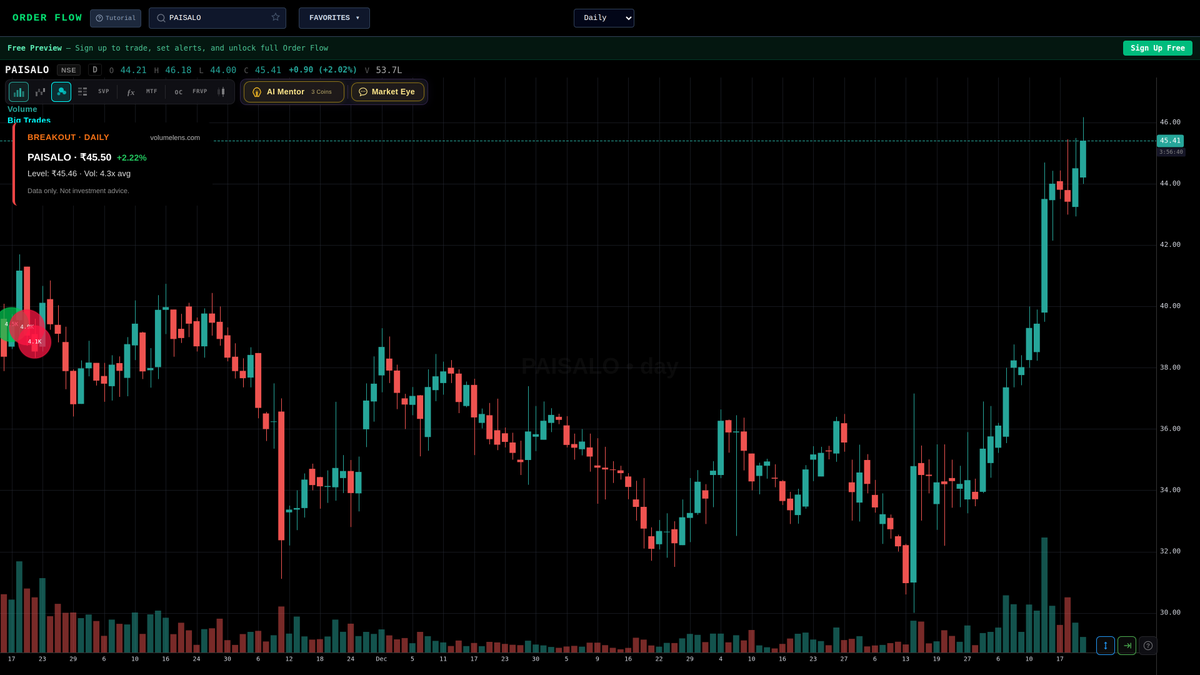Launch the AI Mentor feature
This screenshot has height=675, width=1200.
(292, 91)
